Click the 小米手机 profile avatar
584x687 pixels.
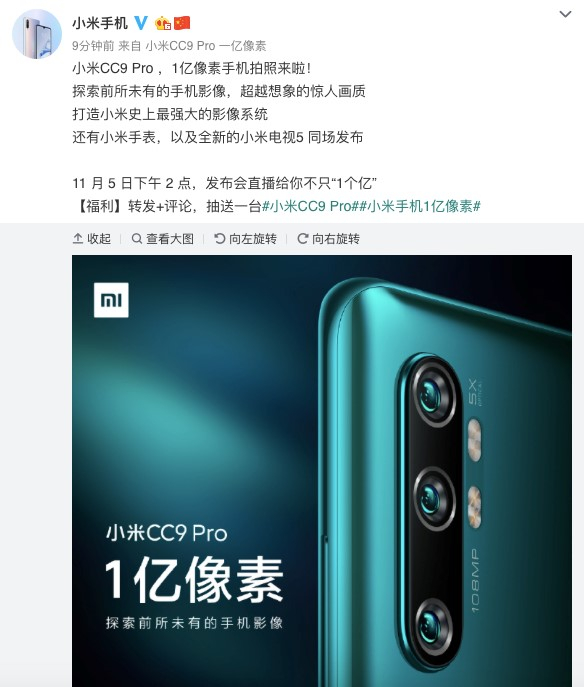37,34
